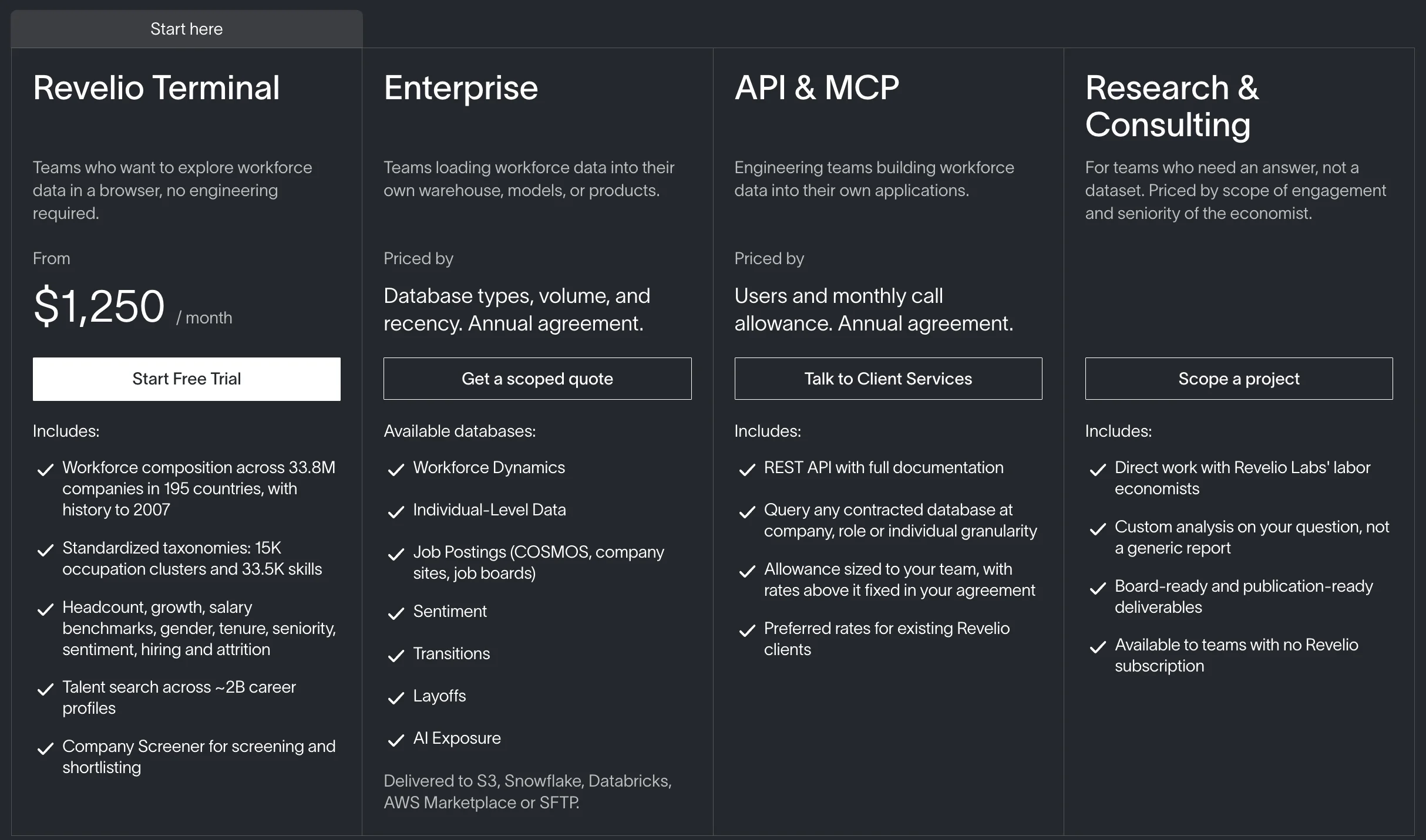Click Board-ready and publication-ready deliverables text
This screenshot has width=1426, height=840.
tap(1244, 596)
